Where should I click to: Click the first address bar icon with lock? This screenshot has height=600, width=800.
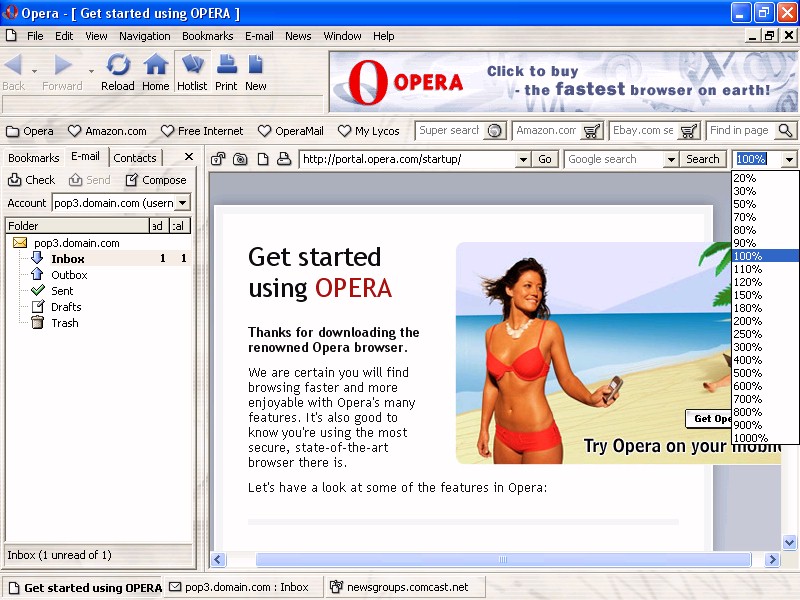click(x=218, y=159)
